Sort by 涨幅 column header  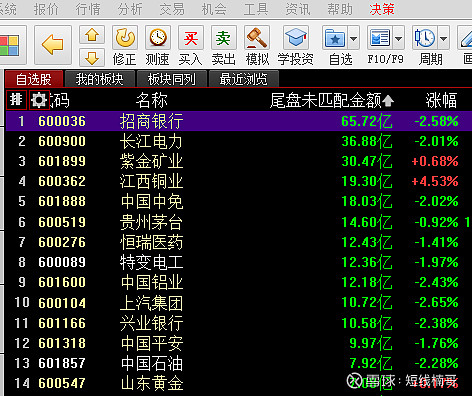441,100
